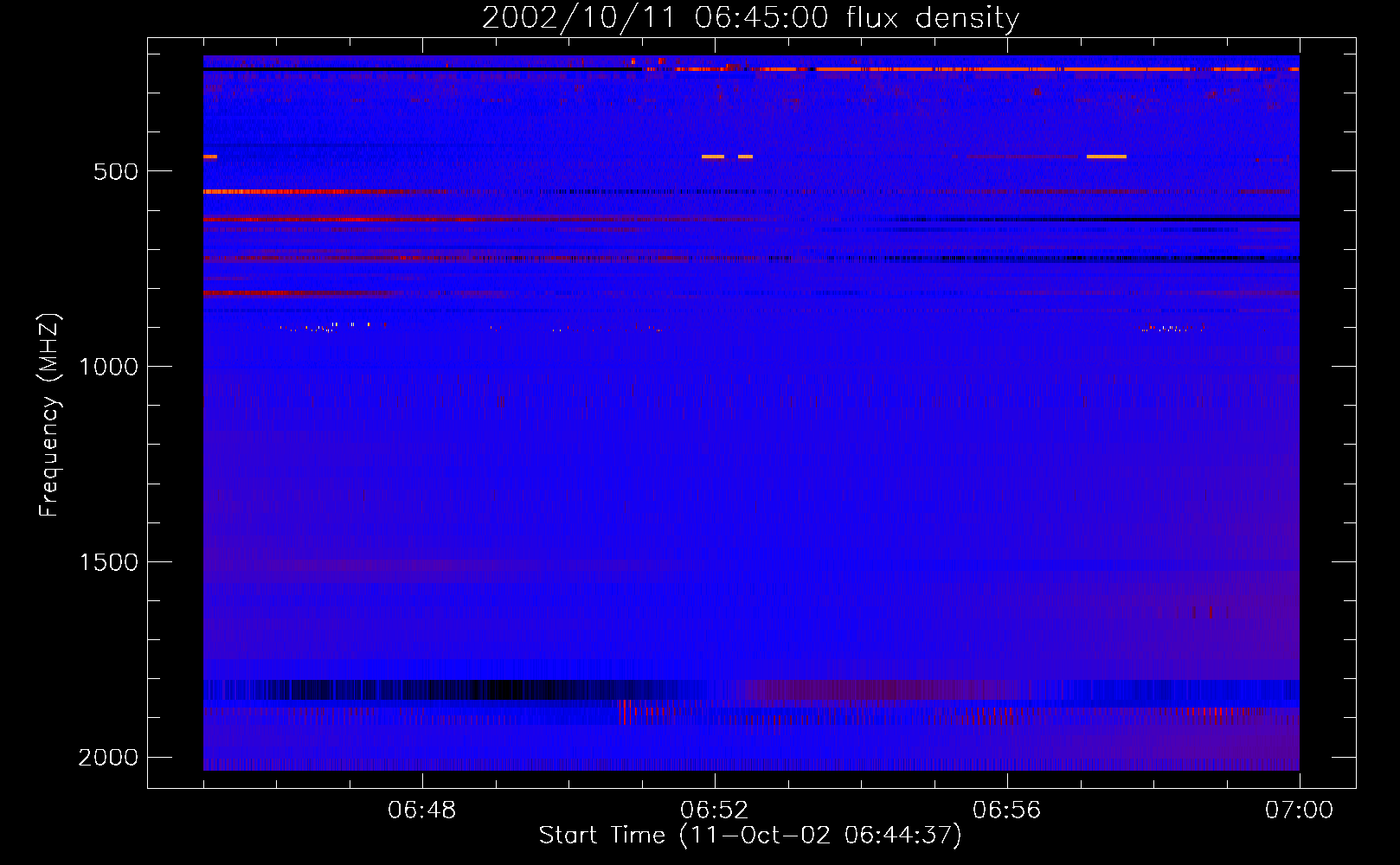This screenshot has width=1400, height=865.
Task: Click the 06:56 time tick label
Action: [1007, 811]
